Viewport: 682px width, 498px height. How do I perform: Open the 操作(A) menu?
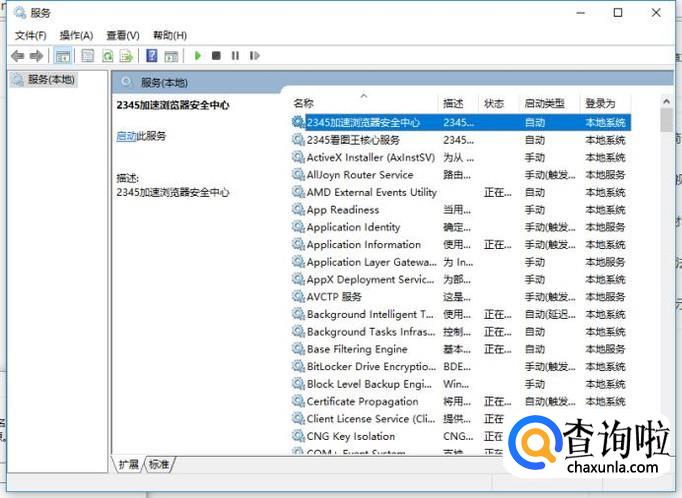coord(77,35)
